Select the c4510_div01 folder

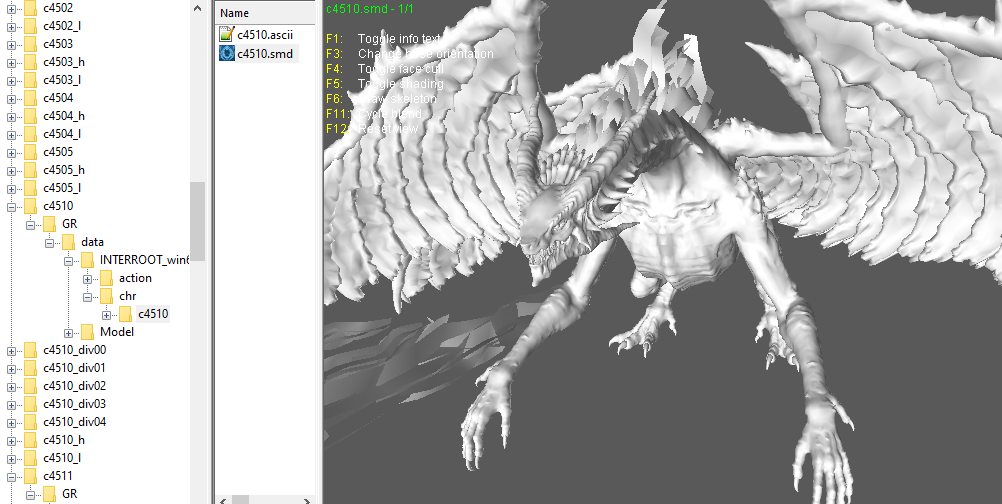(x=74, y=368)
